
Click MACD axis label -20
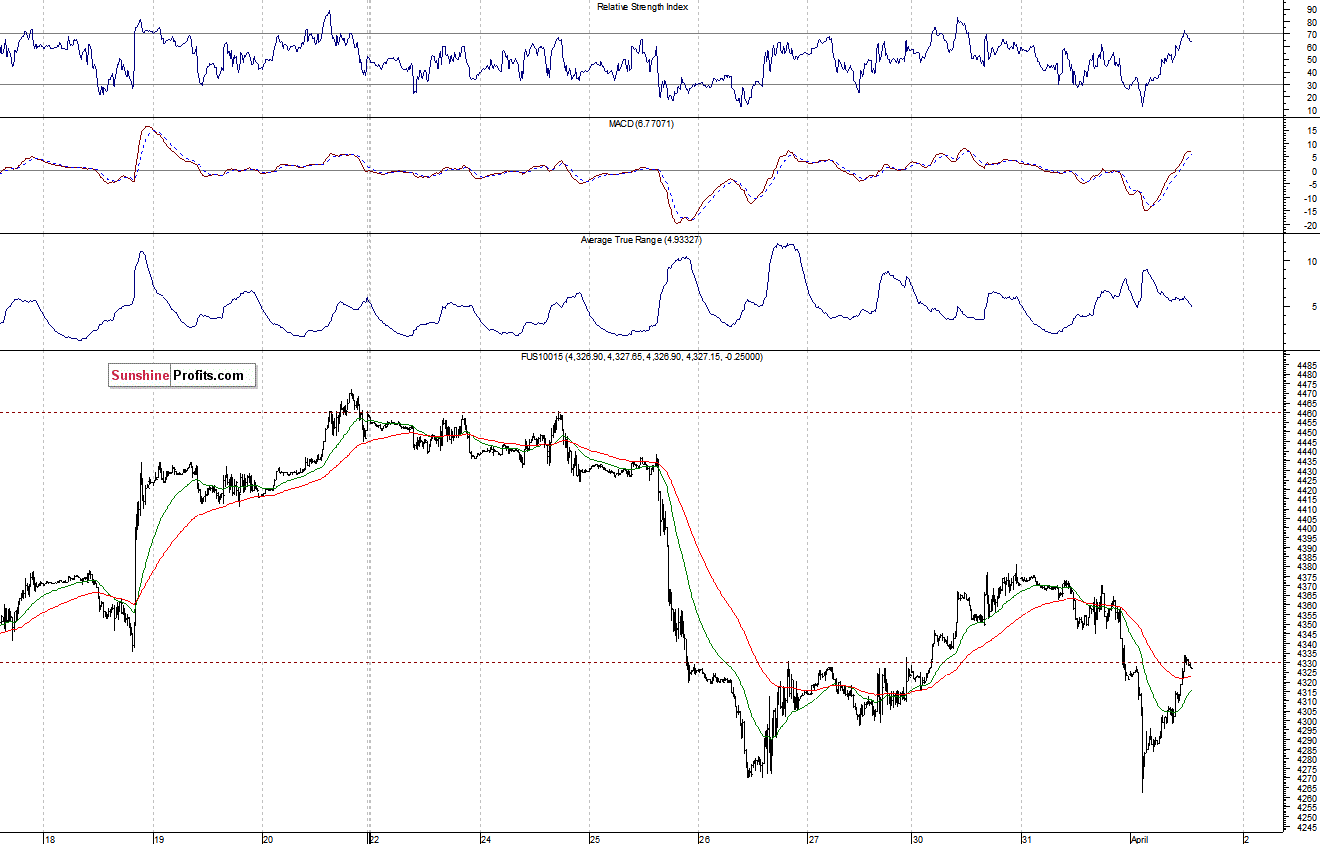[x=1309, y=226]
